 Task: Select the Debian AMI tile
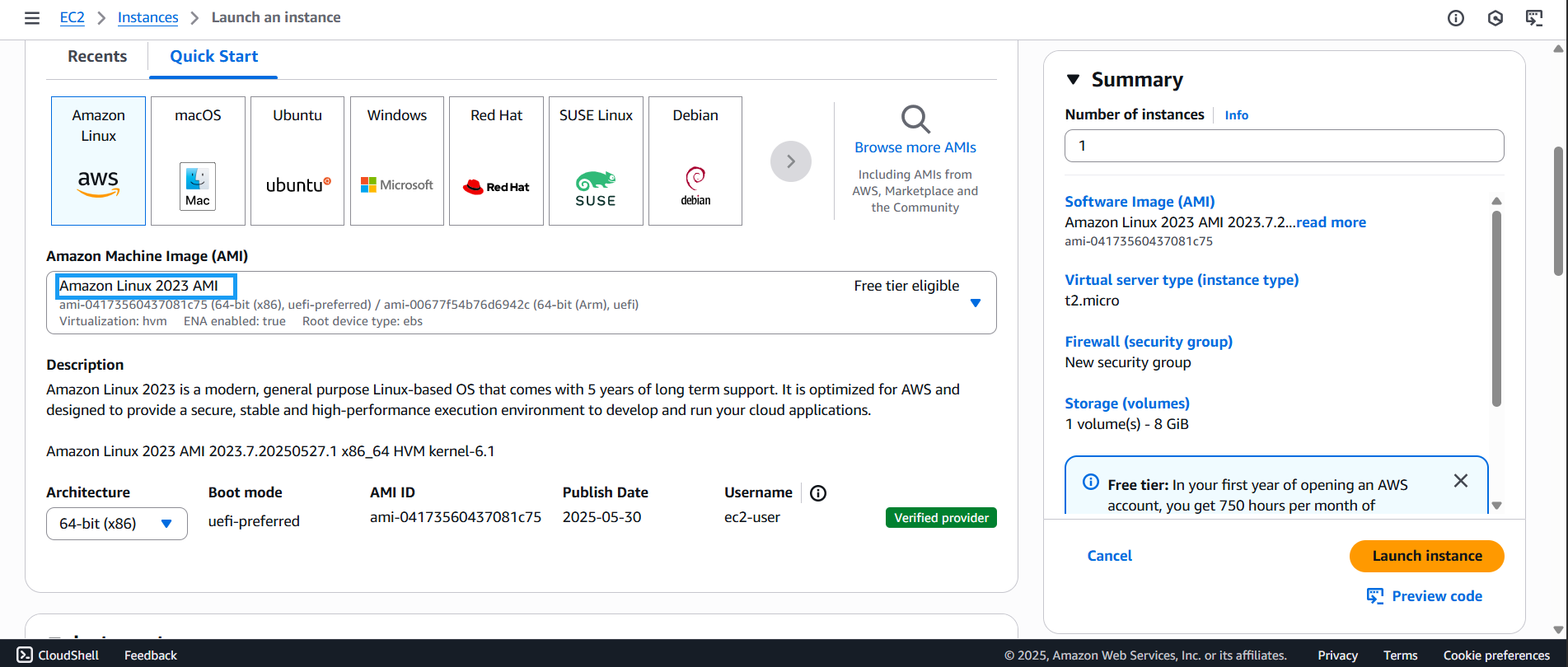click(695, 161)
